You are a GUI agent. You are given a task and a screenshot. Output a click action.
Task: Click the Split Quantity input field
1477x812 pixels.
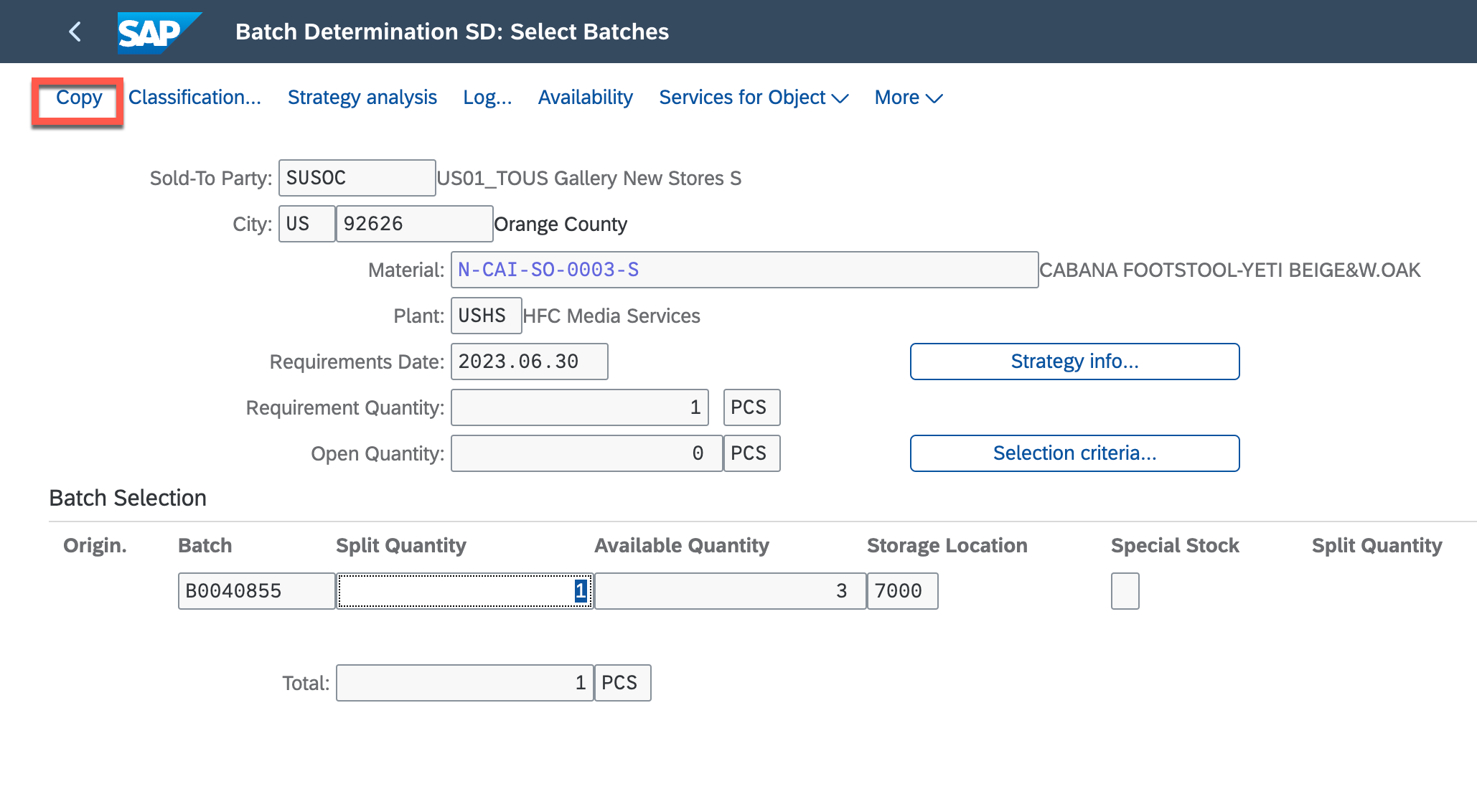point(464,591)
